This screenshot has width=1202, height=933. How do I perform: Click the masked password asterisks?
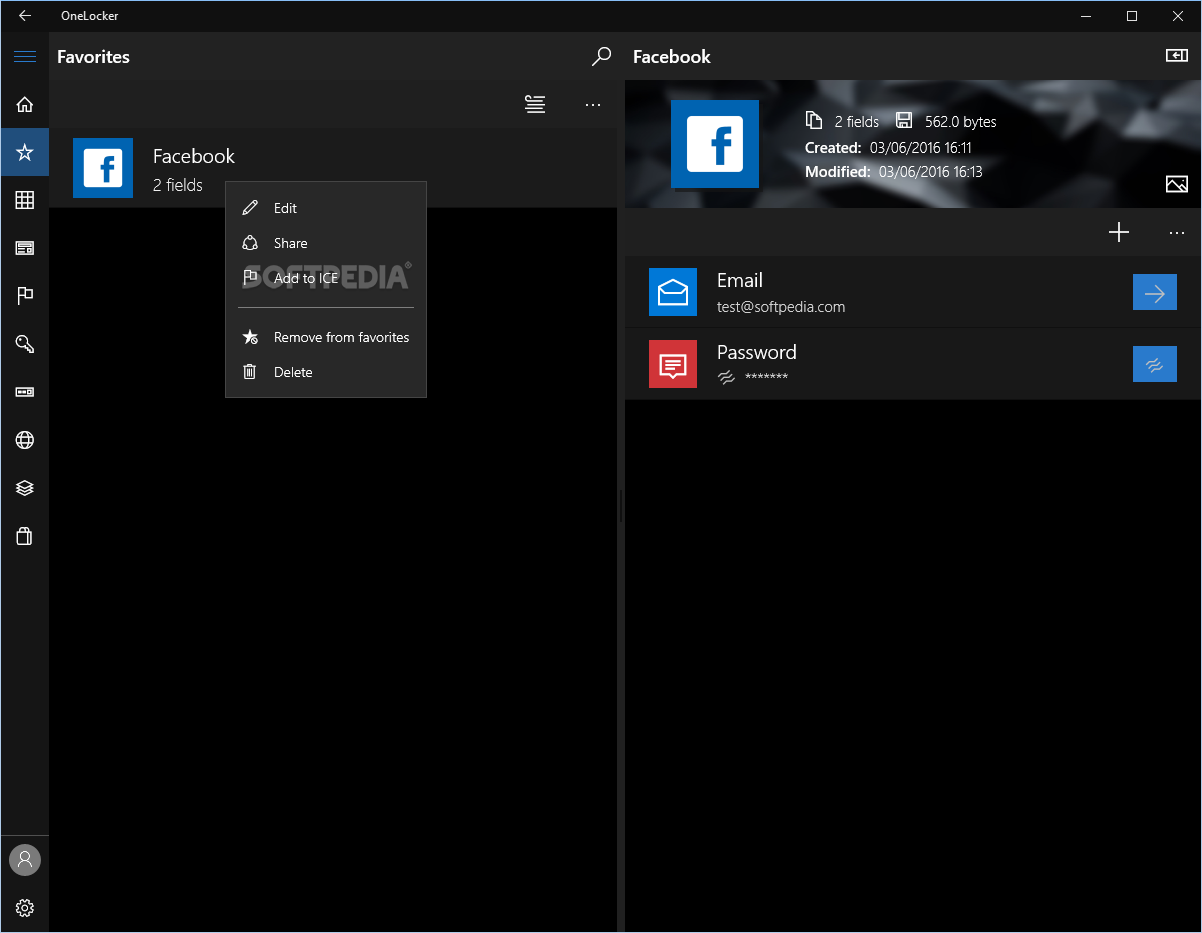pyautogui.click(x=766, y=378)
